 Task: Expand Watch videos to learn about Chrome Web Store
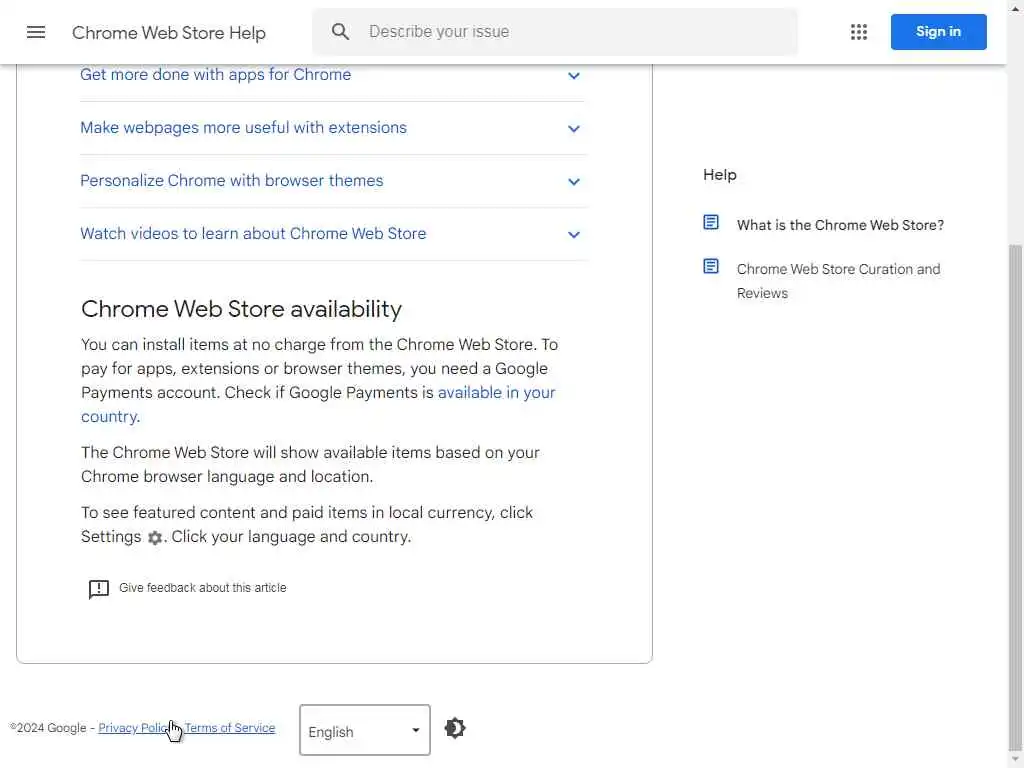(x=574, y=234)
